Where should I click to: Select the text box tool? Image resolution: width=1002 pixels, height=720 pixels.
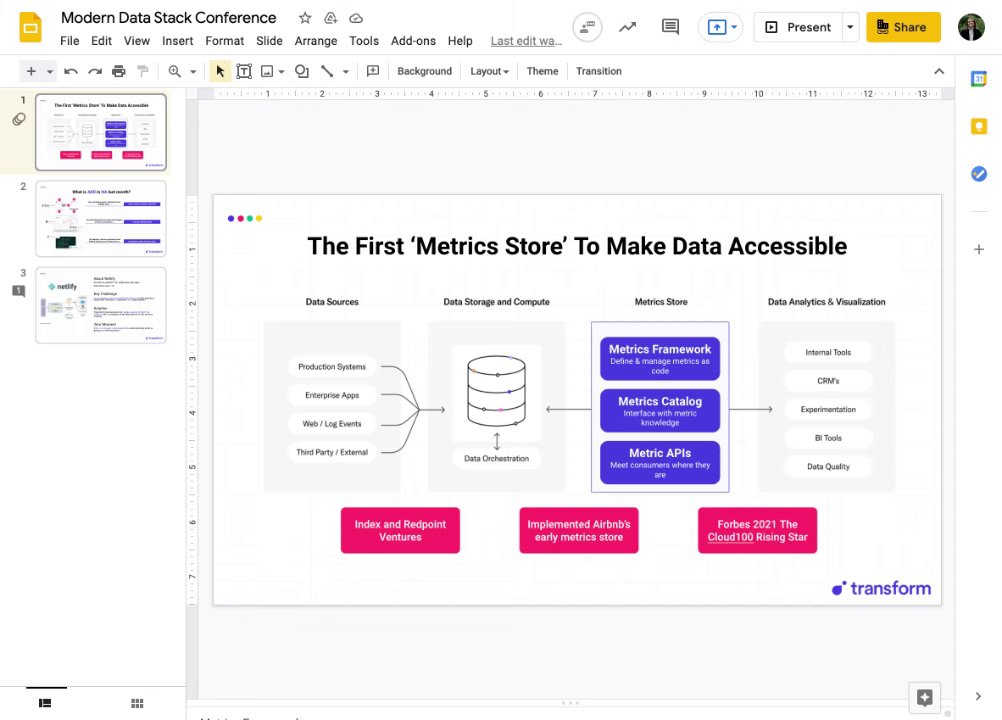point(243,71)
